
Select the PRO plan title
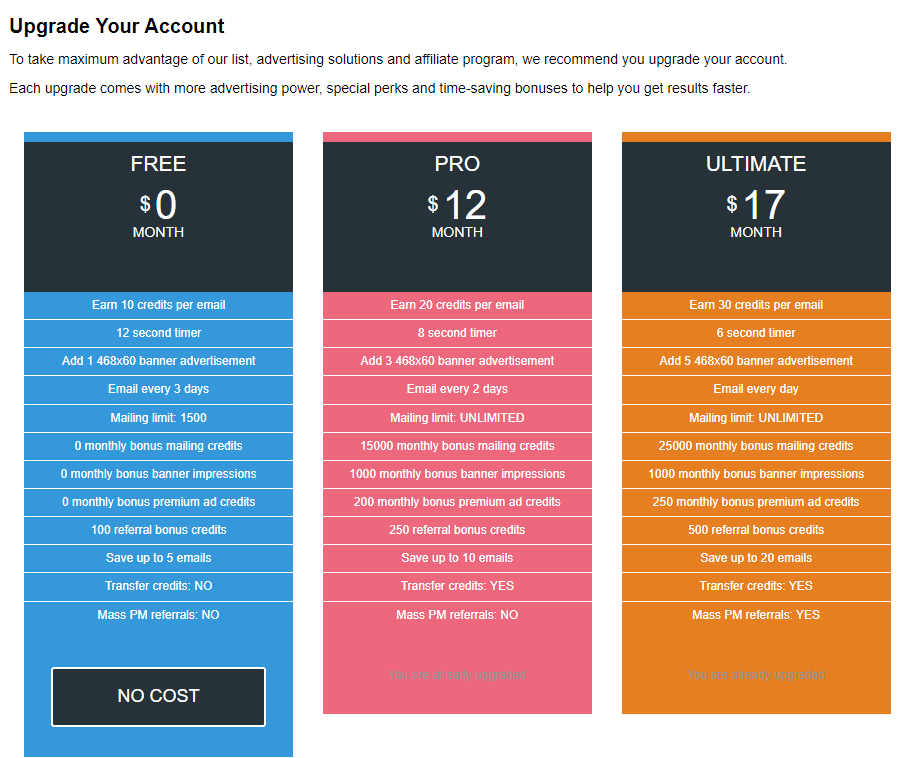[457, 164]
